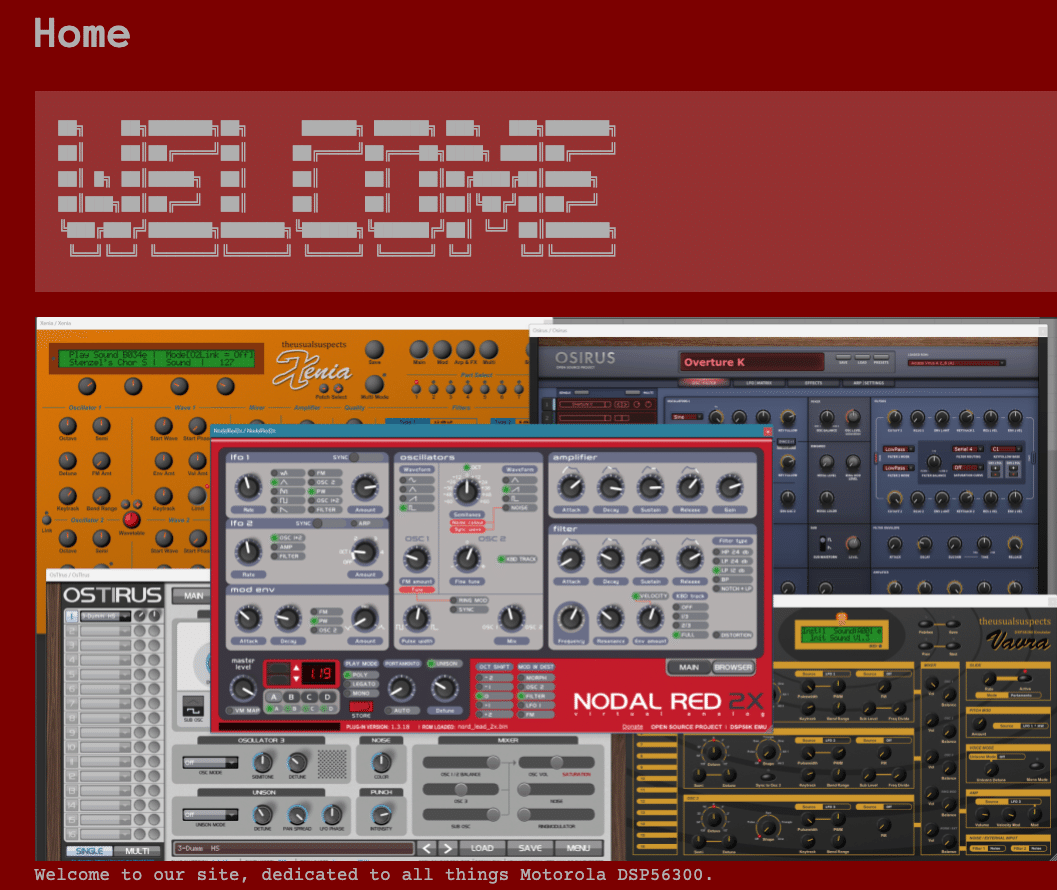Select LEGATO play mode in Nodal Red
Viewport: 1057px width, 890px height.
[x=360, y=684]
